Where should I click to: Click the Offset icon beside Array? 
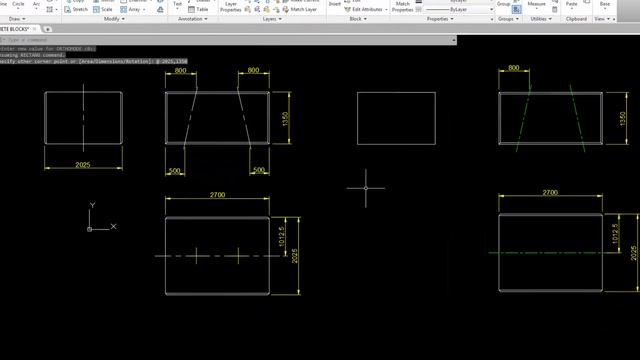click(x=160, y=9)
